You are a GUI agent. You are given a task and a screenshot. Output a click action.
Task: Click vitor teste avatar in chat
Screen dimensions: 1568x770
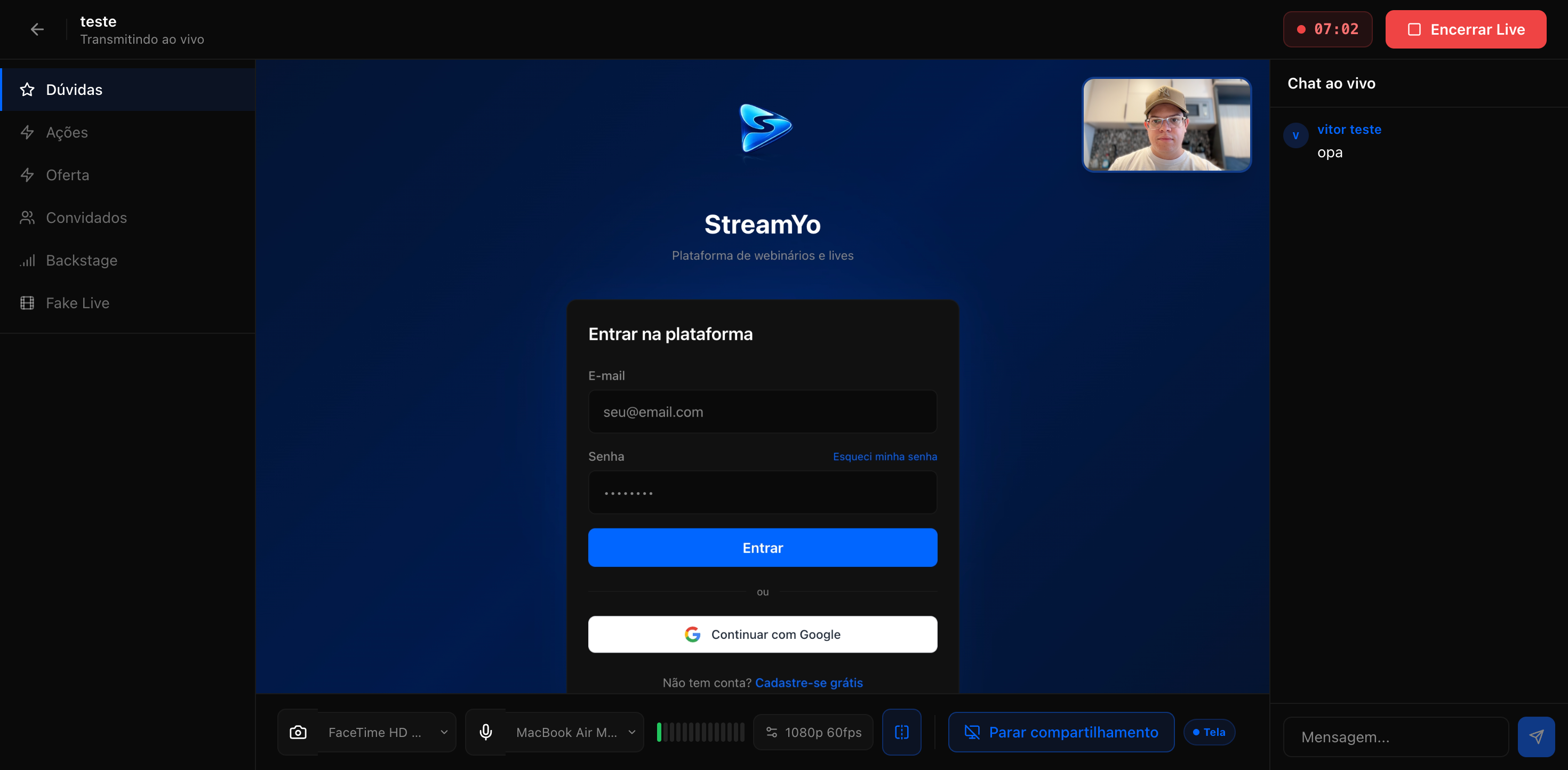coord(1295,135)
